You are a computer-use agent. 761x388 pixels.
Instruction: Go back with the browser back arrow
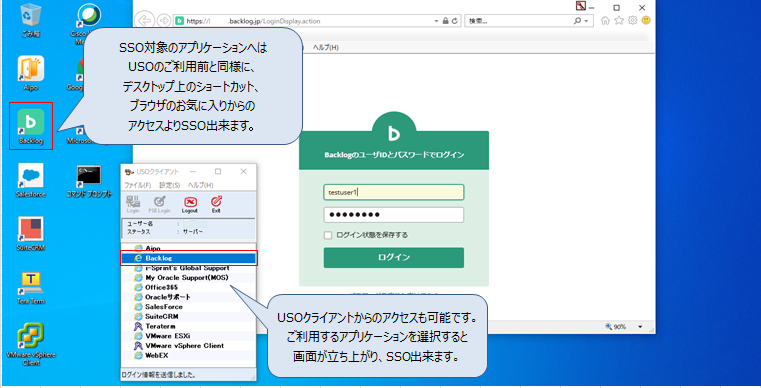(x=144, y=20)
